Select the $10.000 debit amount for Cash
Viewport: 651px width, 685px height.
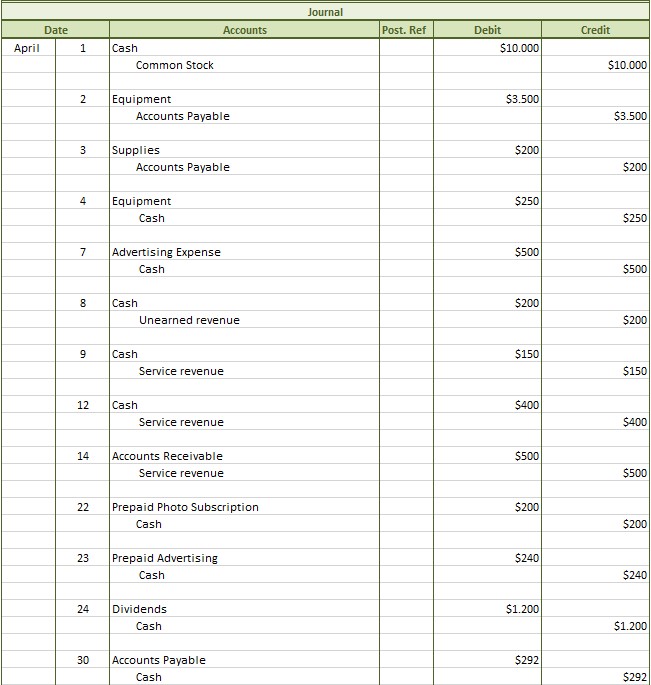[x=519, y=48]
